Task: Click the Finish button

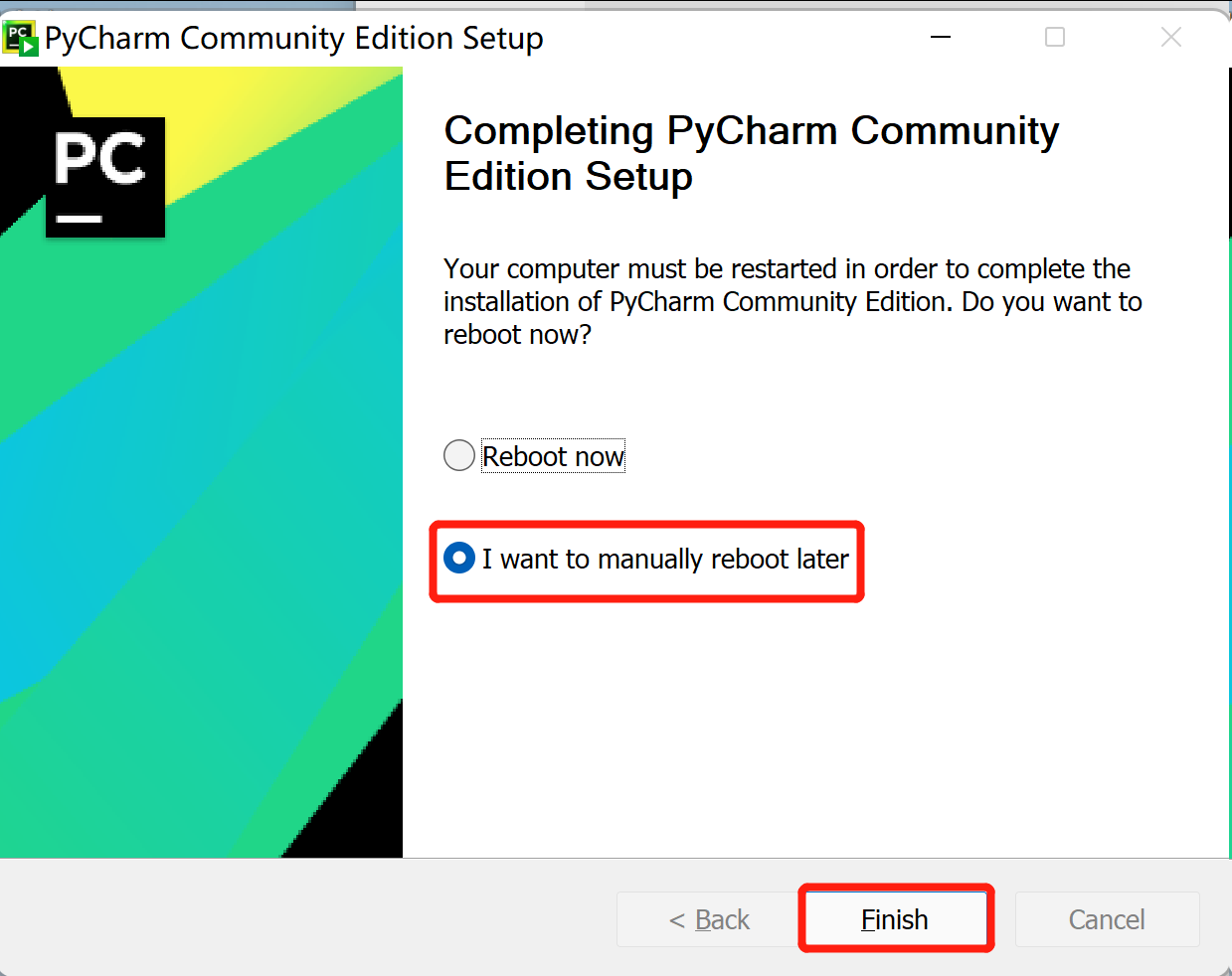Action: pos(895,919)
